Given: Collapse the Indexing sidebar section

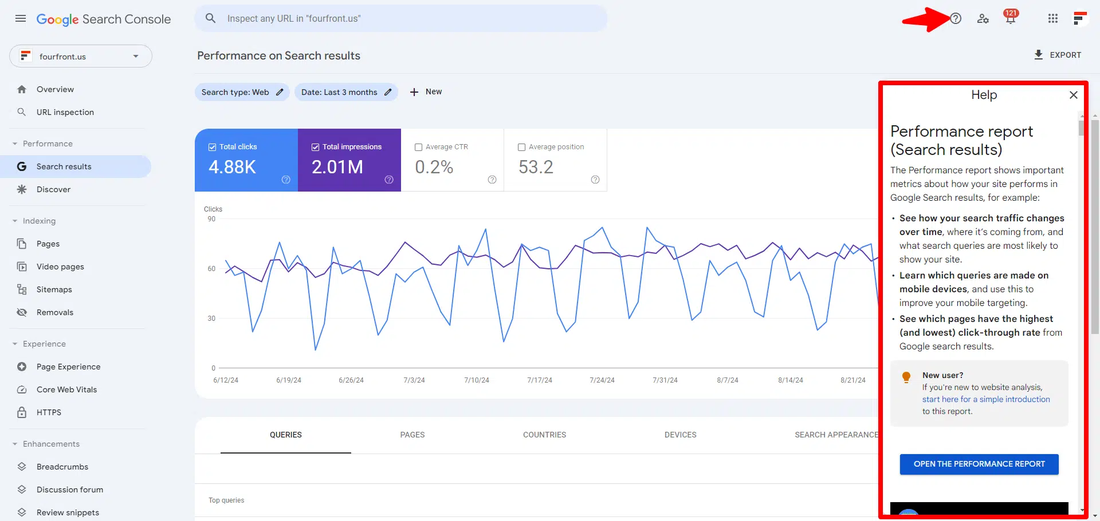Looking at the screenshot, I should (15, 221).
